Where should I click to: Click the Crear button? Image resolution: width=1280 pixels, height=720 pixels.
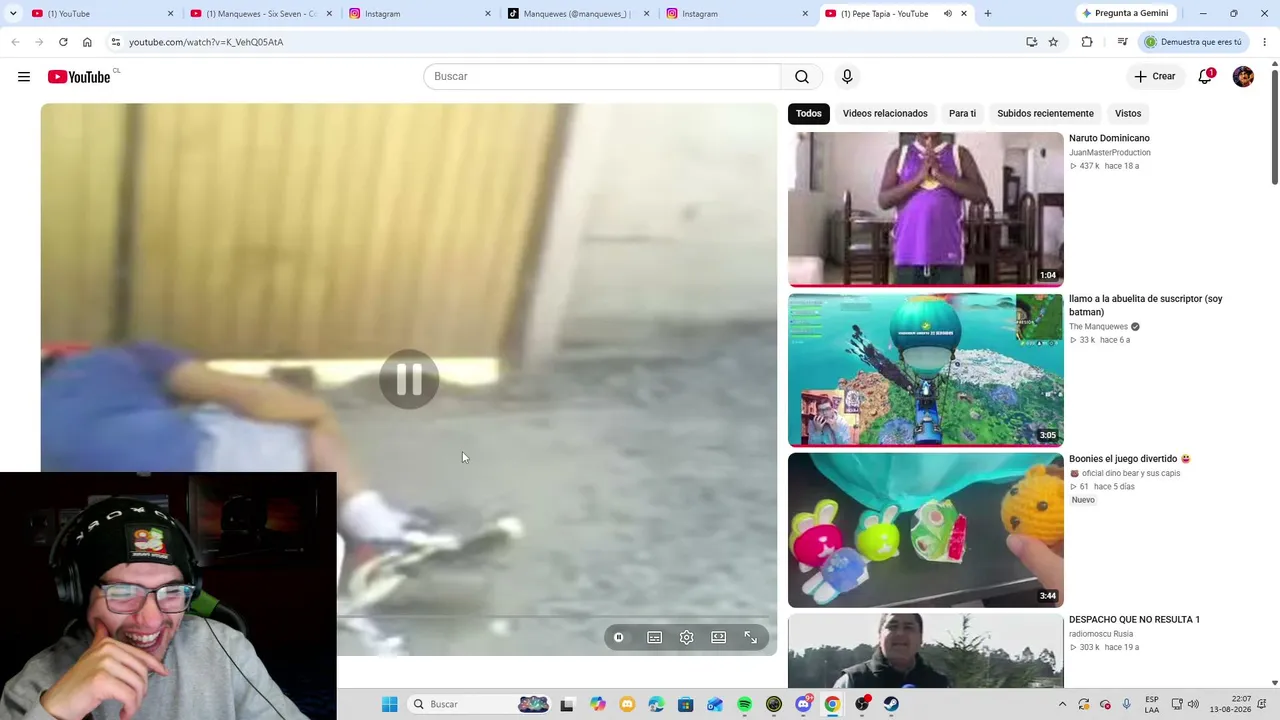click(1155, 77)
